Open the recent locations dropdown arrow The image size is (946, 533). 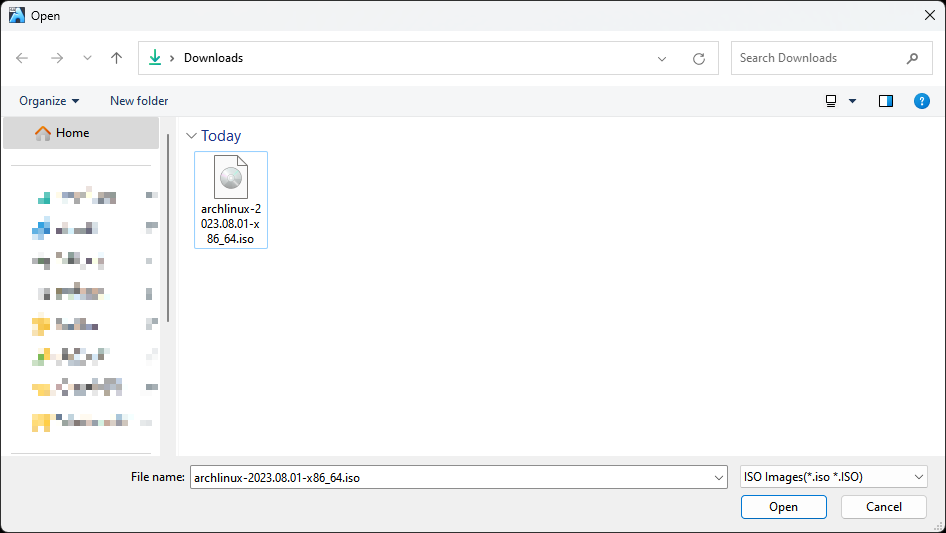click(x=87, y=58)
